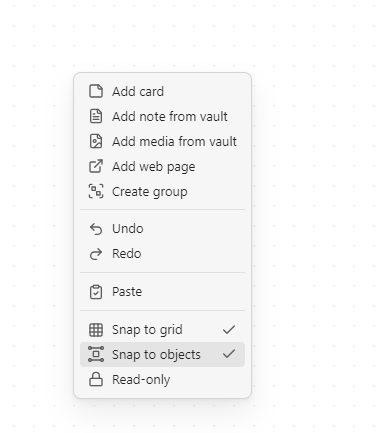Screen dimensions: 380x433
Task: Click the image file icon for Add media
Action: click(x=96, y=141)
